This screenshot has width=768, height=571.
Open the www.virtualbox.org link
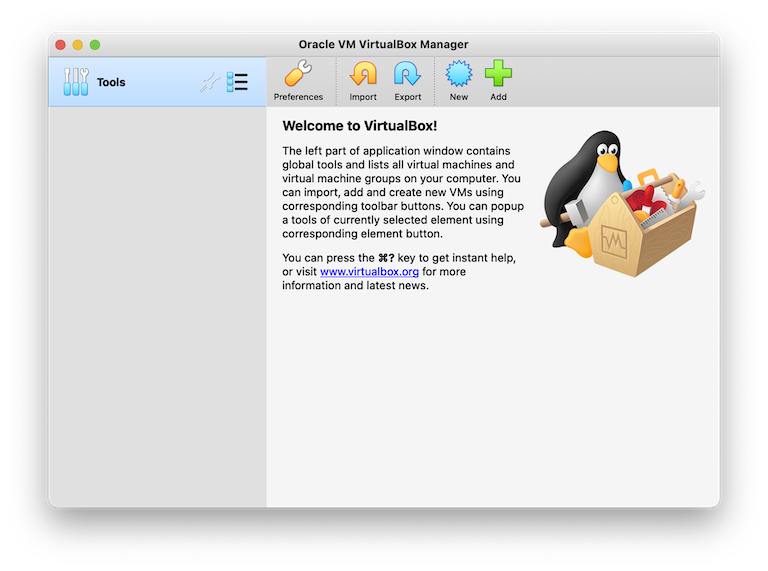click(x=369, y=271)
